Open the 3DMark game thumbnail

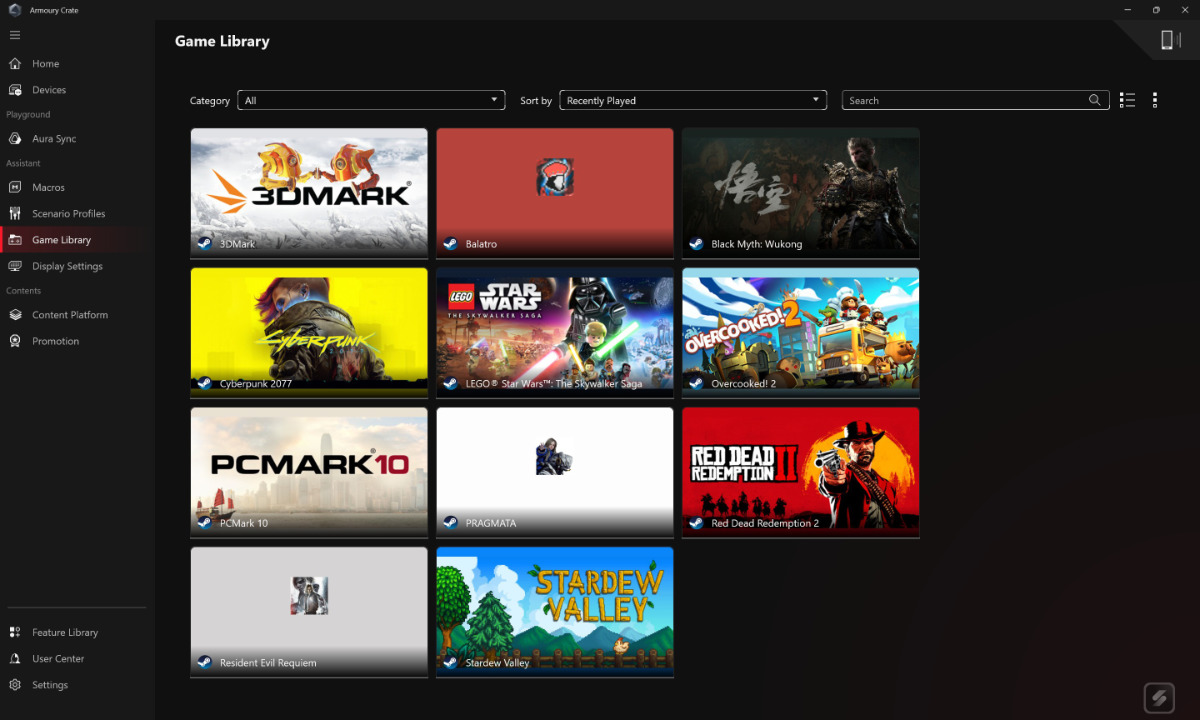point(309,193)
